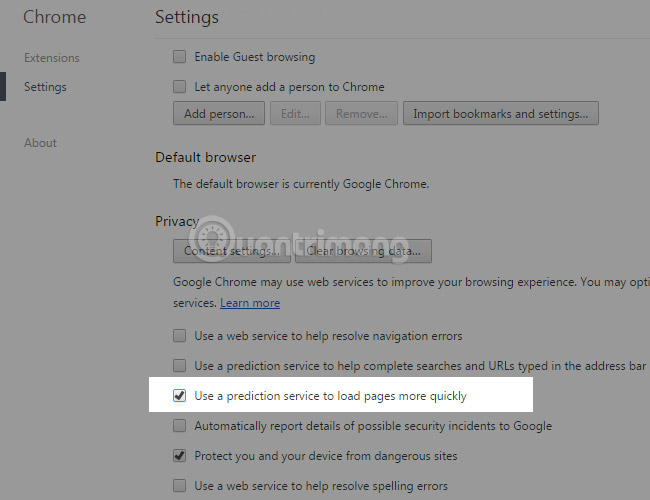
Task: Click the Settings page heading
Action: tap(187, 17)
